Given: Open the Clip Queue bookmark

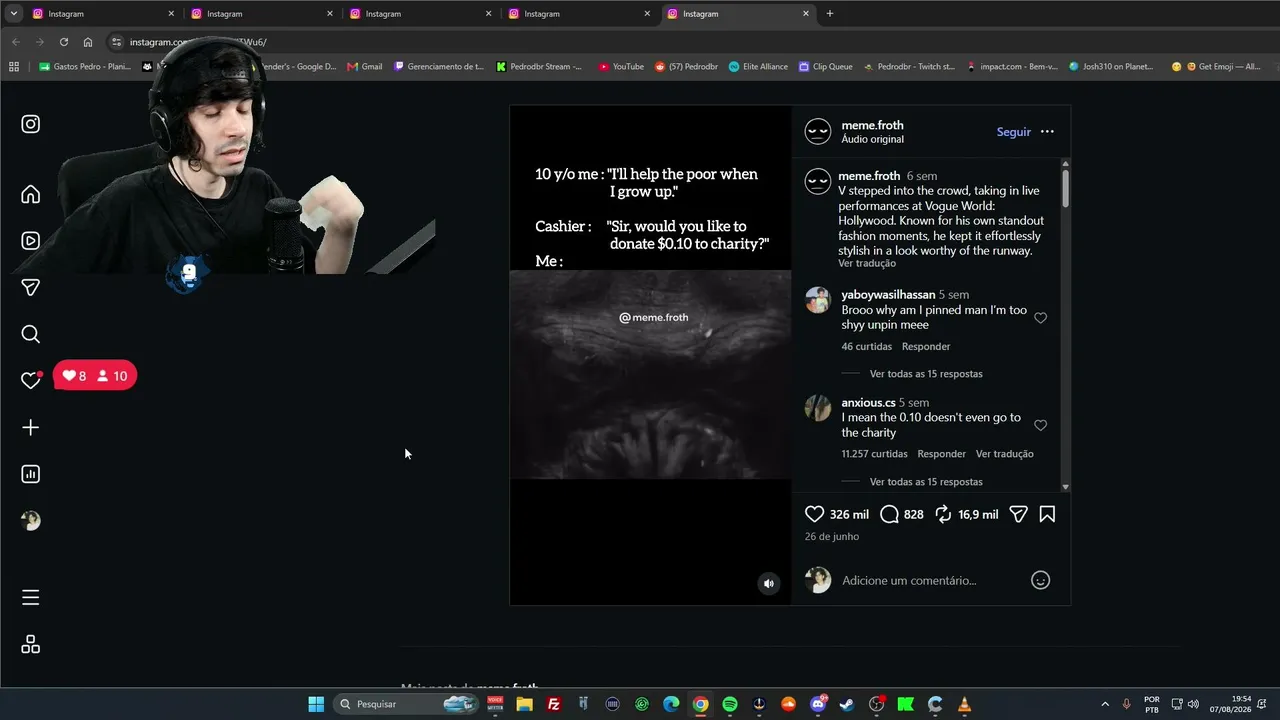Looking at the screenshot, I should (x=825, y=67).
